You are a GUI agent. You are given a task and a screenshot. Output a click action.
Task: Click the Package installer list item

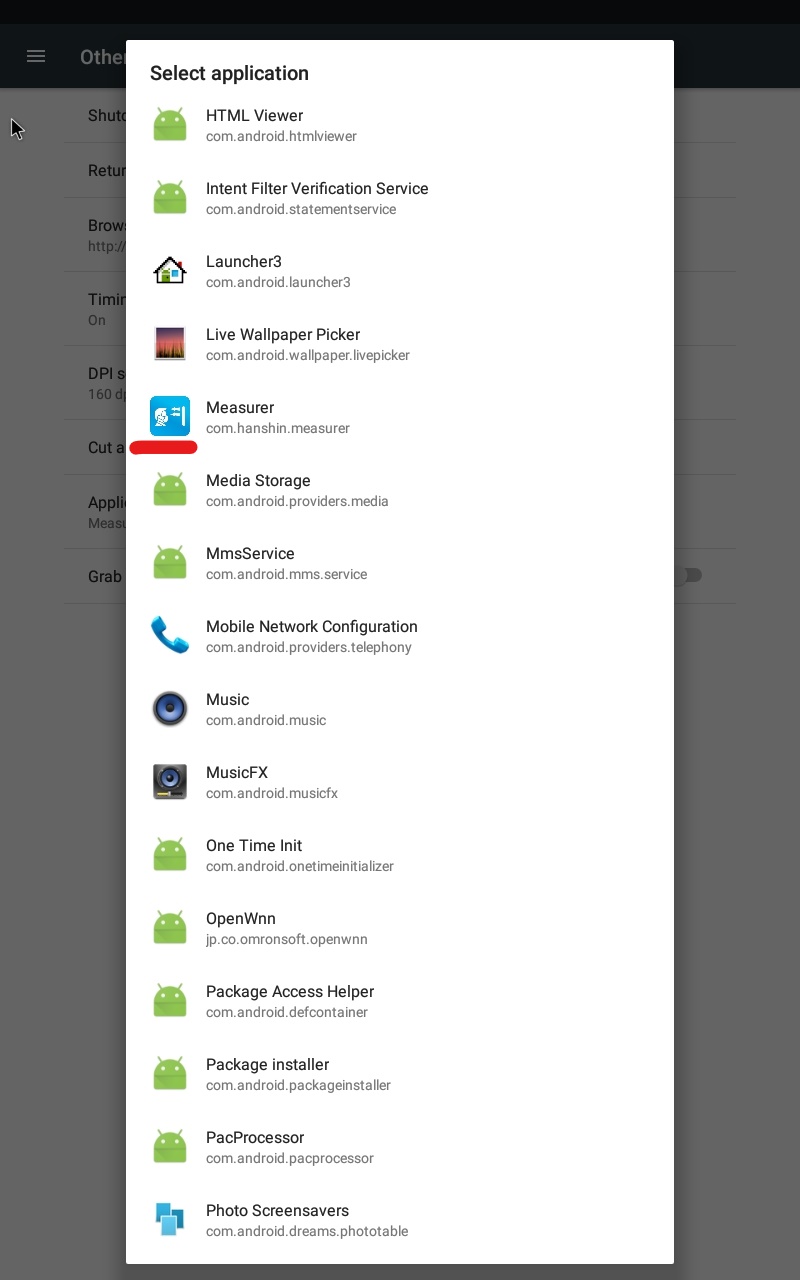(x=400, y=1074)
